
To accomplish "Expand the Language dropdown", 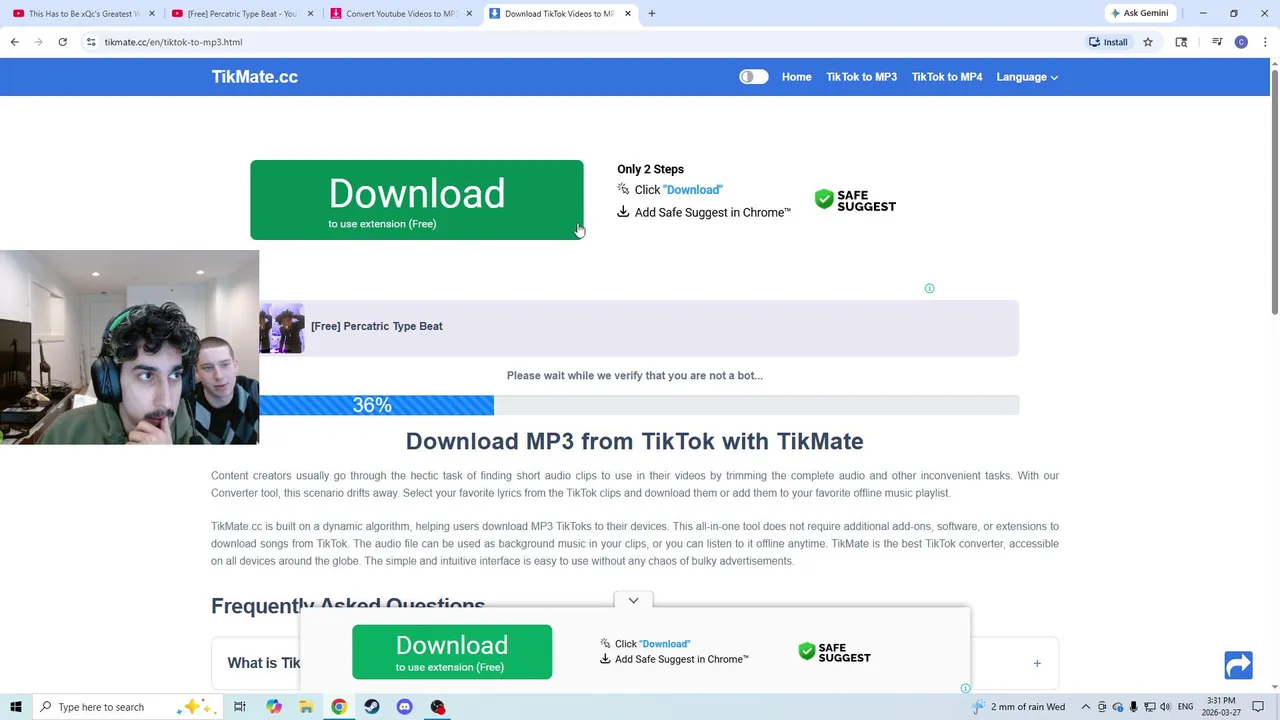I will point(1027,77).
